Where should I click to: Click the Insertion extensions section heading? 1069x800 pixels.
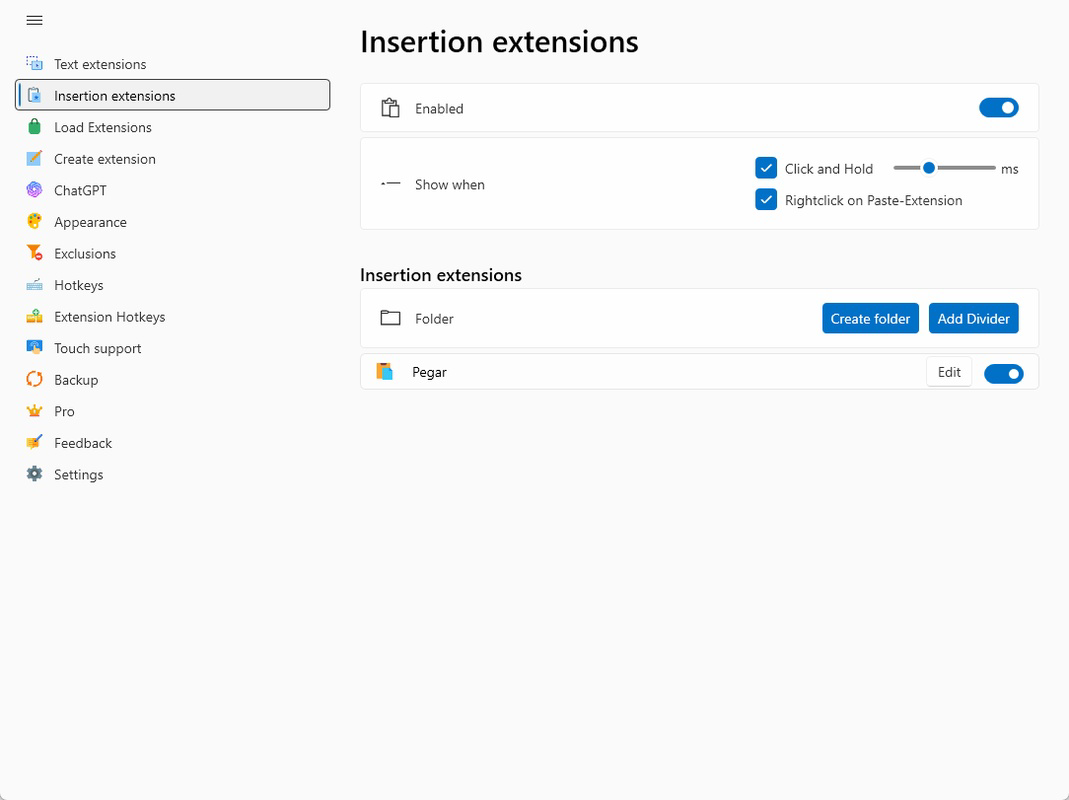pyautogui.click(x=440, y=275)
